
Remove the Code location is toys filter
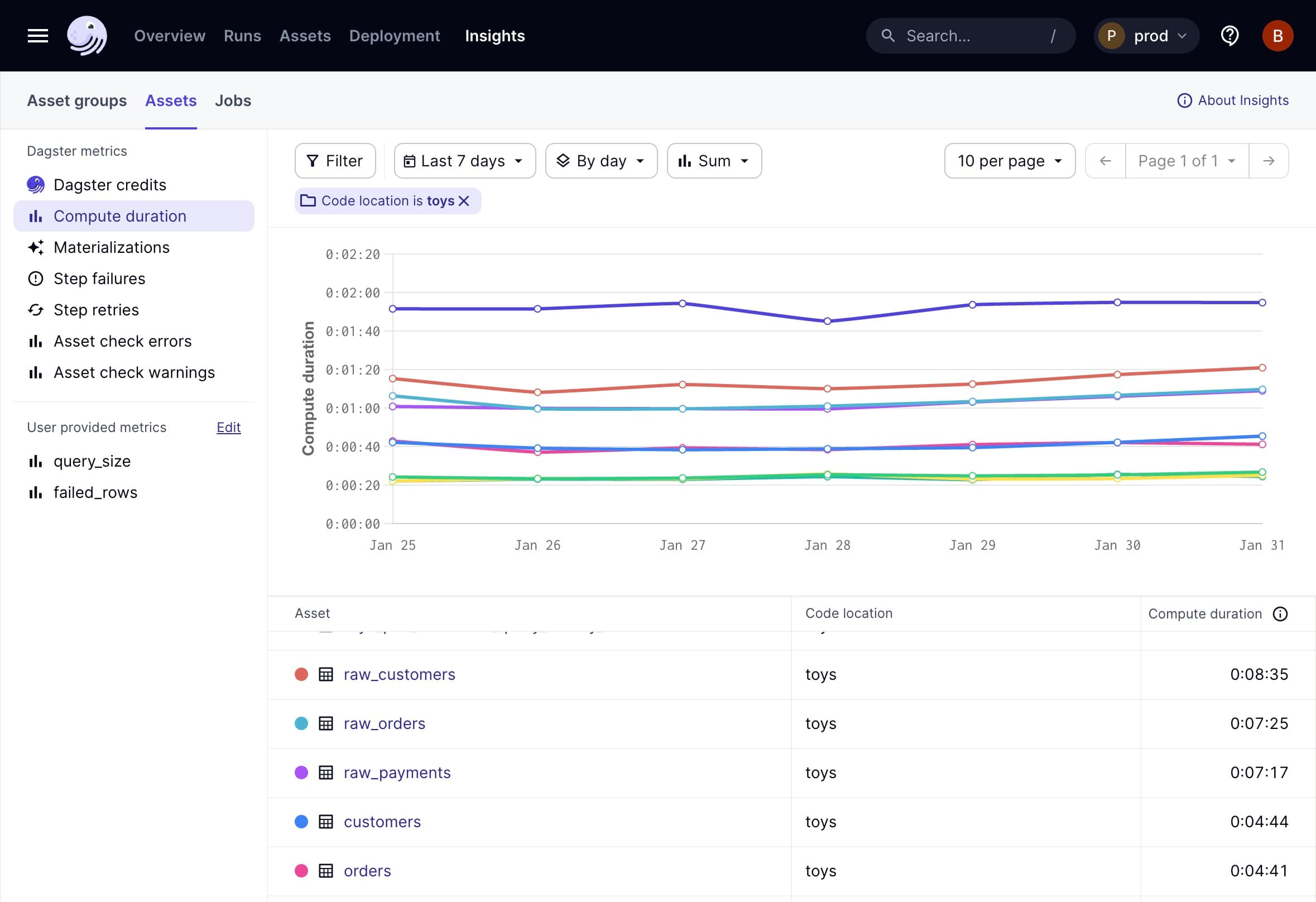pos(465,200)
